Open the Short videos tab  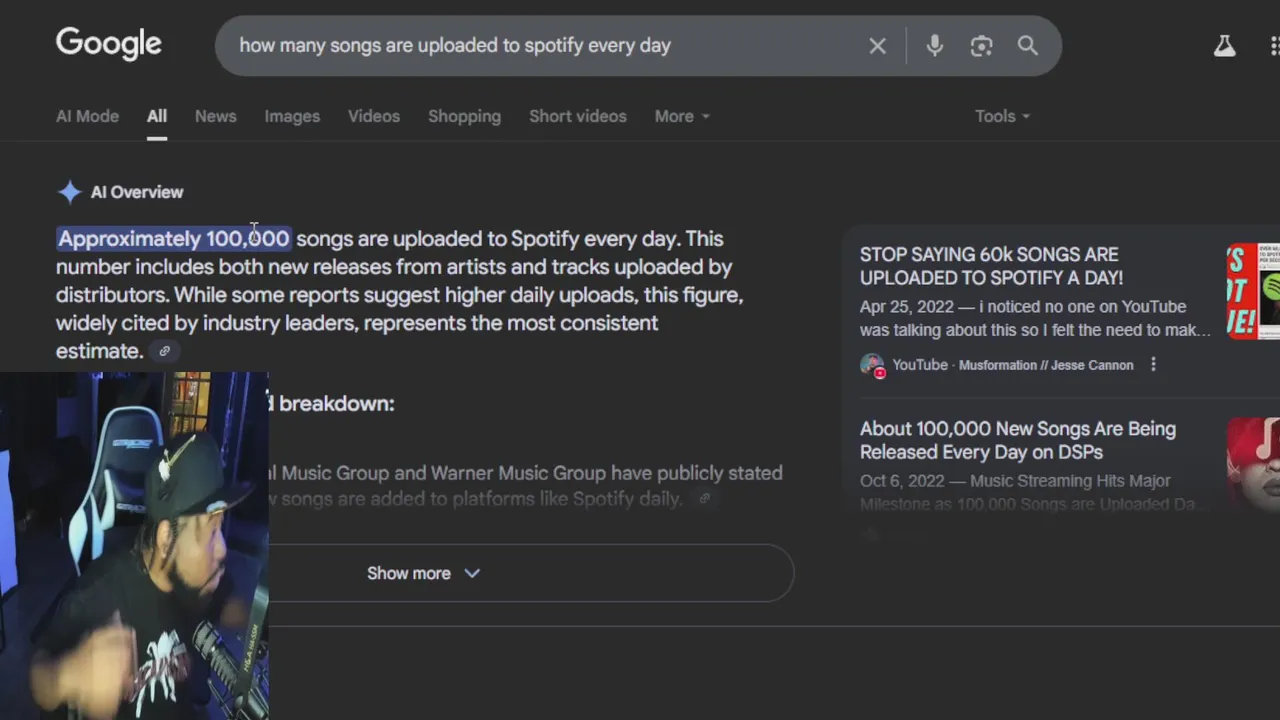[578, 116]
